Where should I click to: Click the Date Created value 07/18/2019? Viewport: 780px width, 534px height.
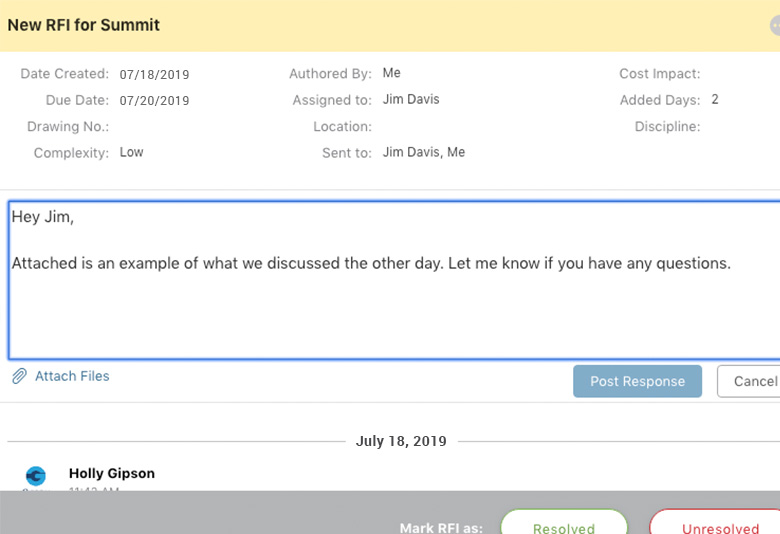point(154,75)
